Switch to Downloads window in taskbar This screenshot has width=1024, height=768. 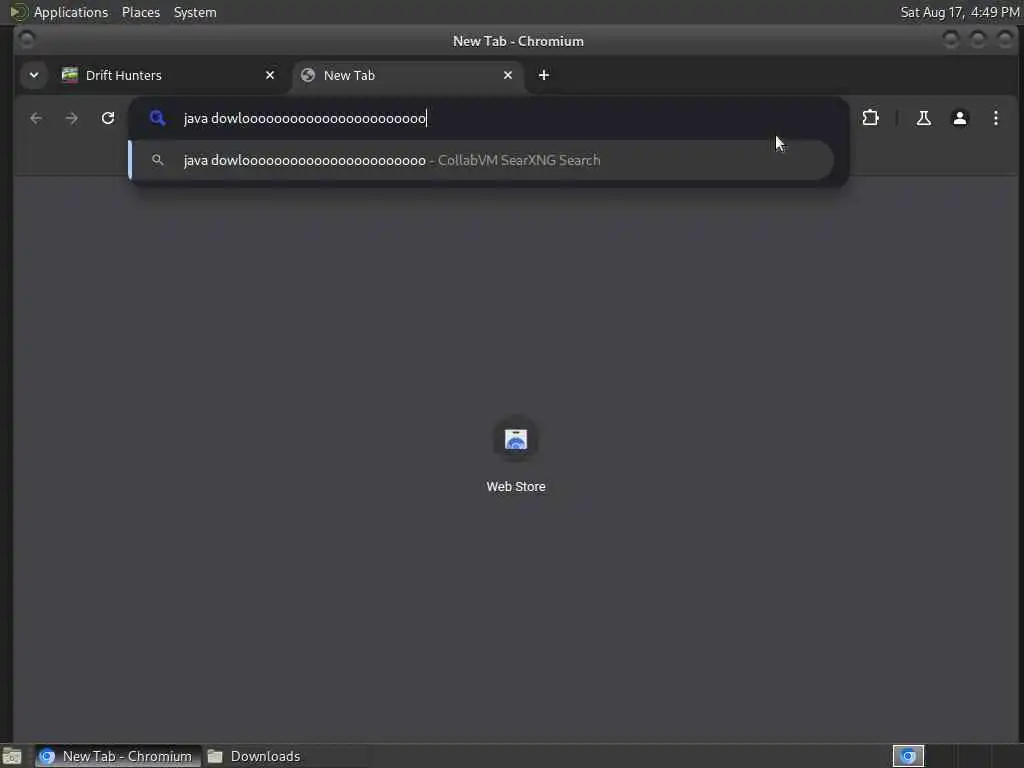pos(255,756)
